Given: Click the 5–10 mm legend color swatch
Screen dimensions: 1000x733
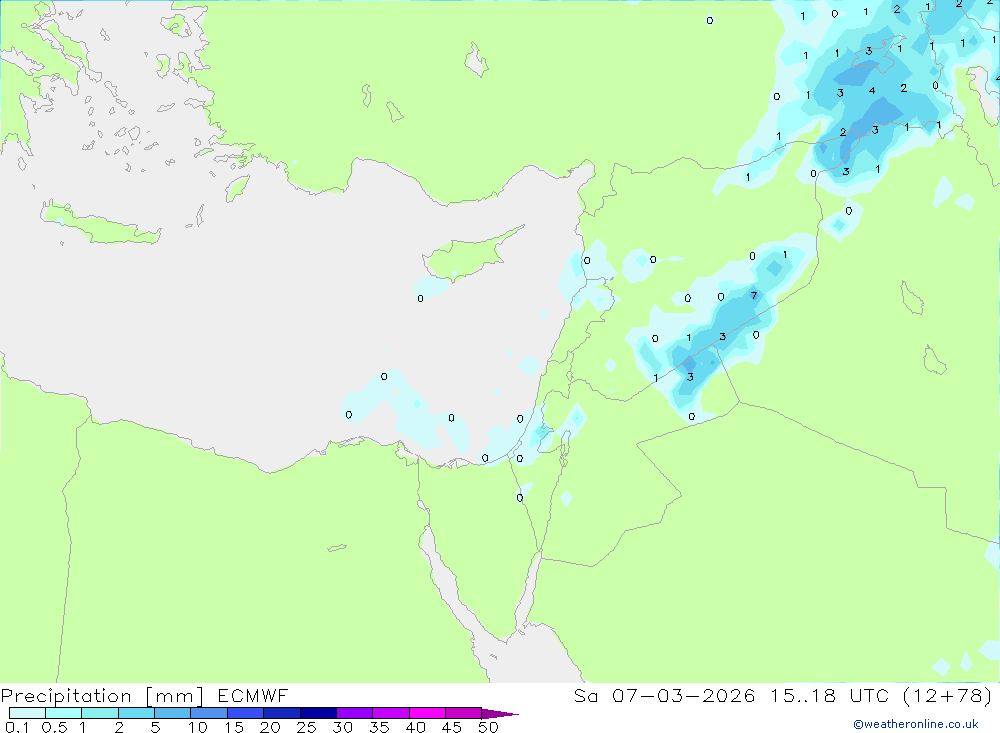Looking at the screenshot, I should (173, 713).
